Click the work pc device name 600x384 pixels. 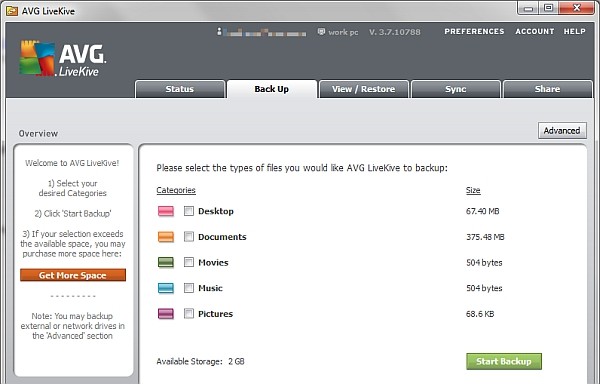343,32
